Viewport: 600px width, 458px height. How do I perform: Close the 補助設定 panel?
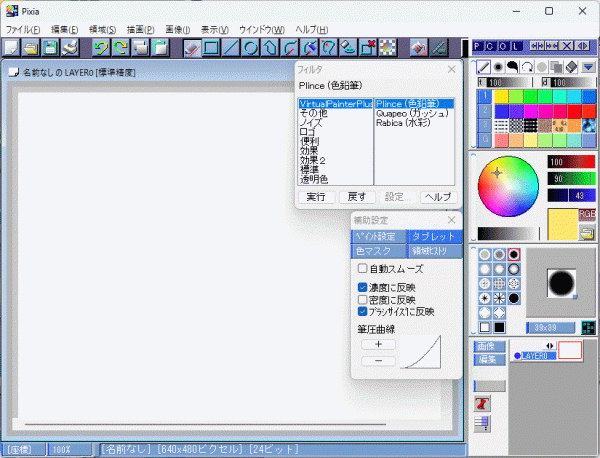452,220
